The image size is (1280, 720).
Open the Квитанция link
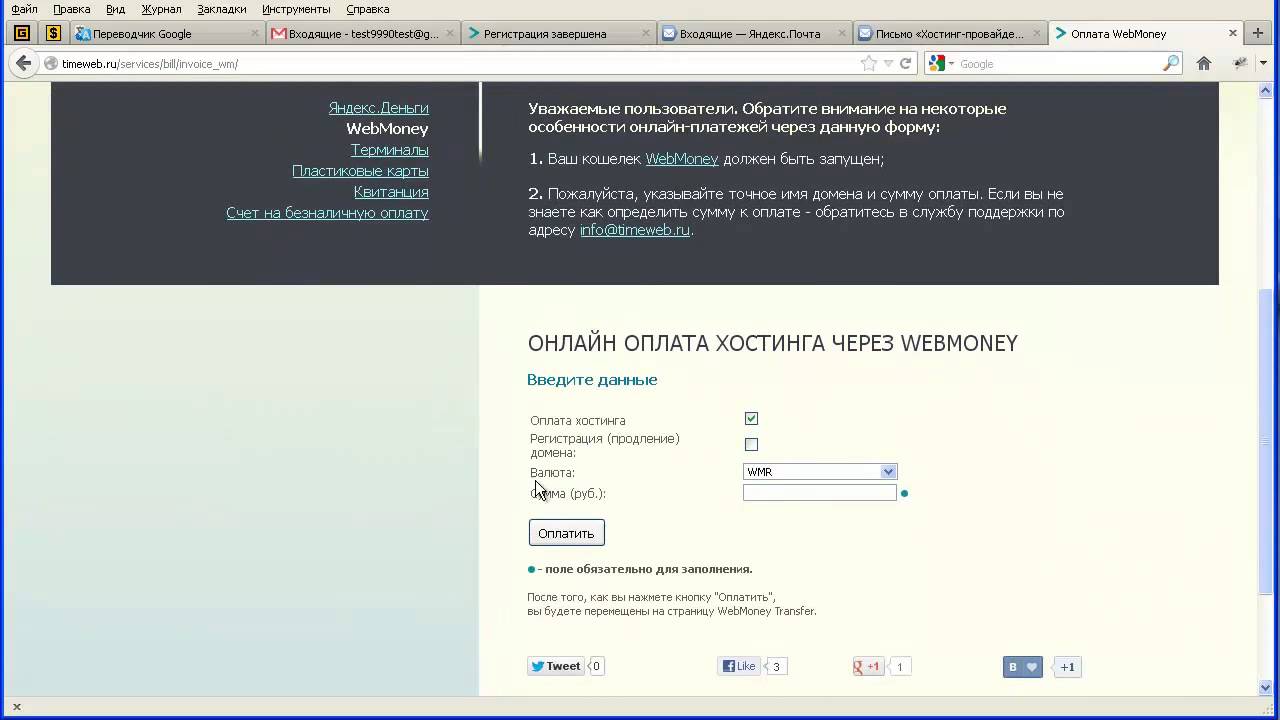click(x=391, y=192)
